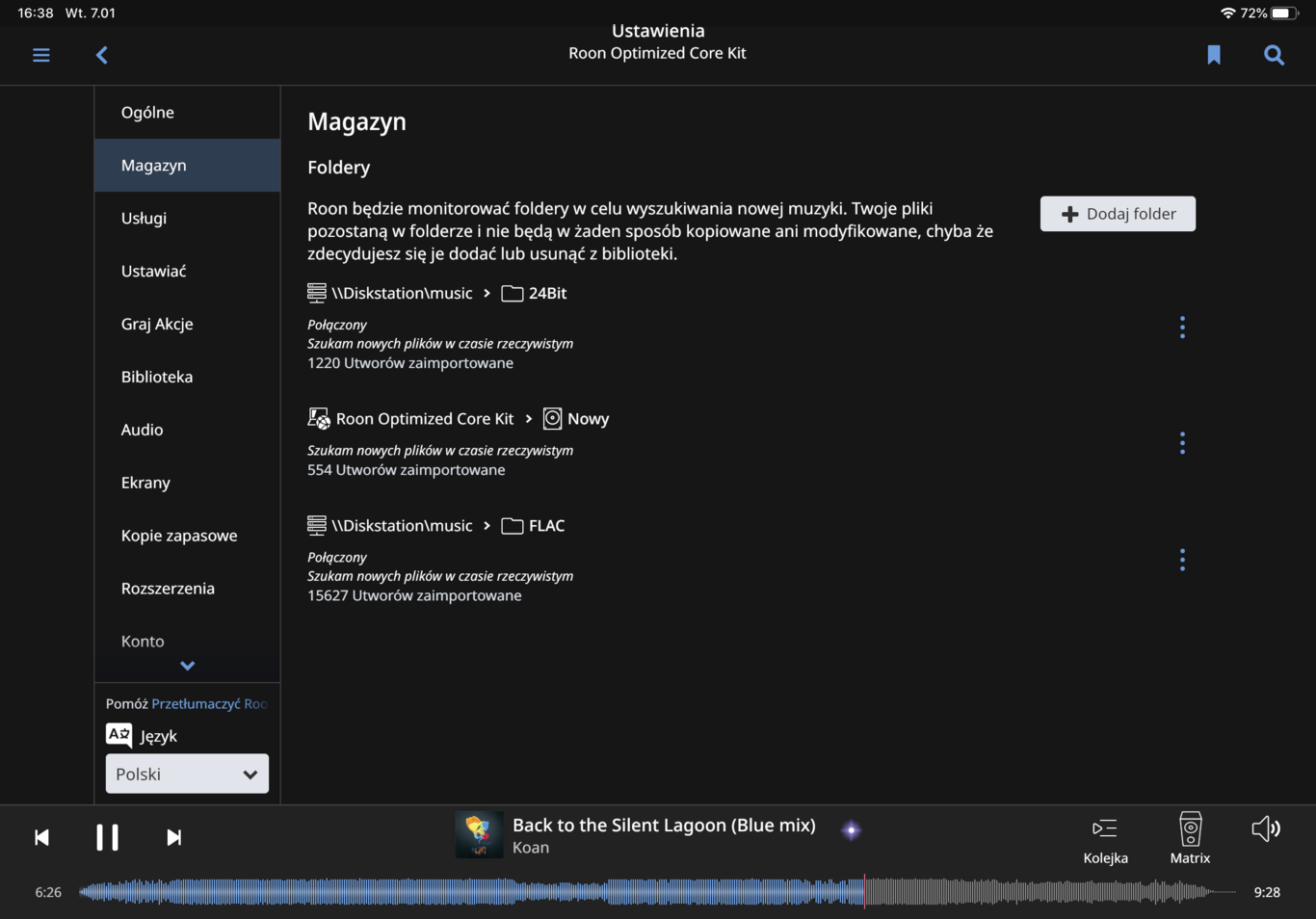1316x919 pixels.
Task: Open options menu for Nowy folder
Action: (x=1182, y=443)
